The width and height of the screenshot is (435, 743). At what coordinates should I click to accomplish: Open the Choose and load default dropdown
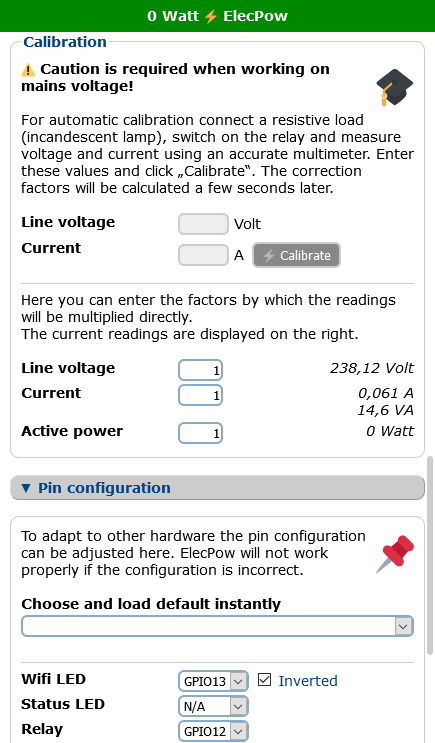click(218, 626)
